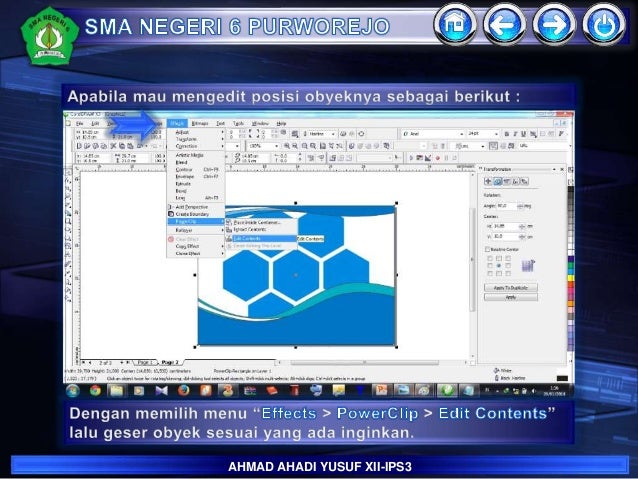638x479 pixels.
Task: Pick the green swatch in the color palette
Action: pyautogui.click(x=571, y=266)
